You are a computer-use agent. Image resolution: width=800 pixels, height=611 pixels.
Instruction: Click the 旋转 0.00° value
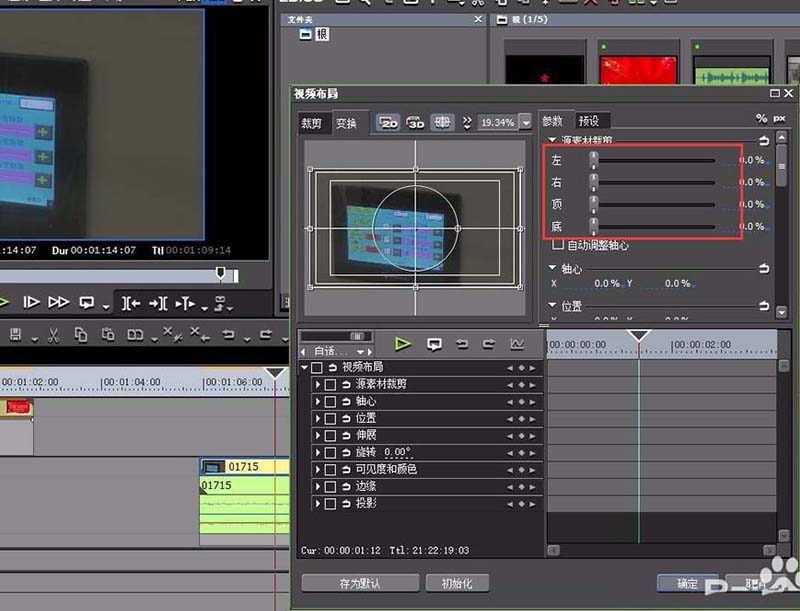pyautogui.click(x=397, y=452)
